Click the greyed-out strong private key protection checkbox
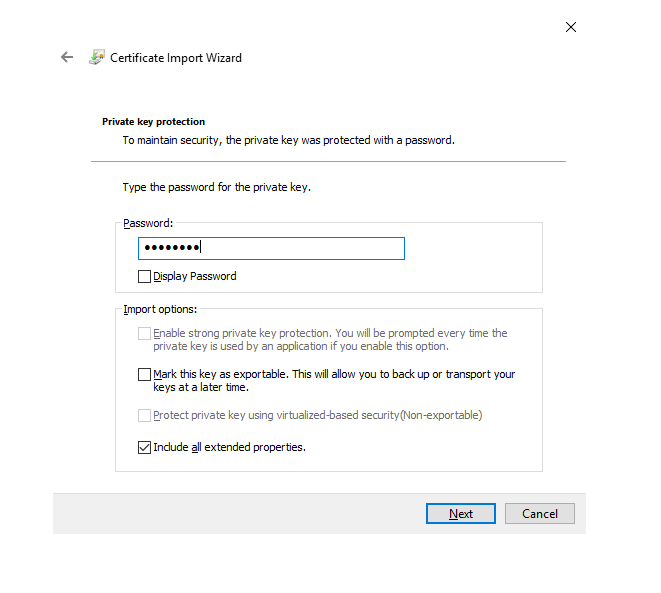 point(145,333)
